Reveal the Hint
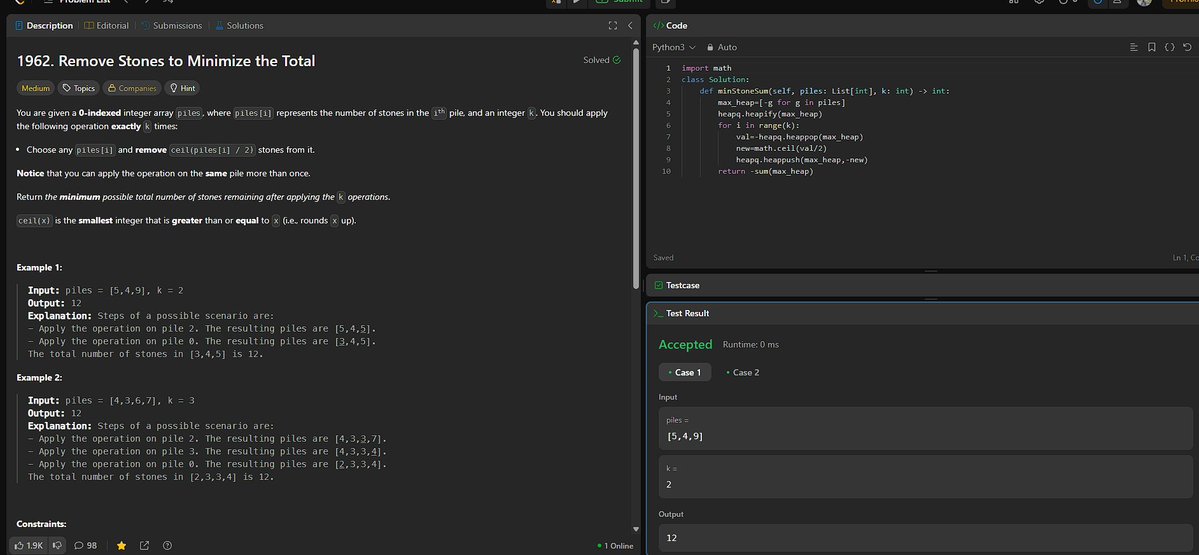This screenshot has width=1199, height=555. click(183, 88)
